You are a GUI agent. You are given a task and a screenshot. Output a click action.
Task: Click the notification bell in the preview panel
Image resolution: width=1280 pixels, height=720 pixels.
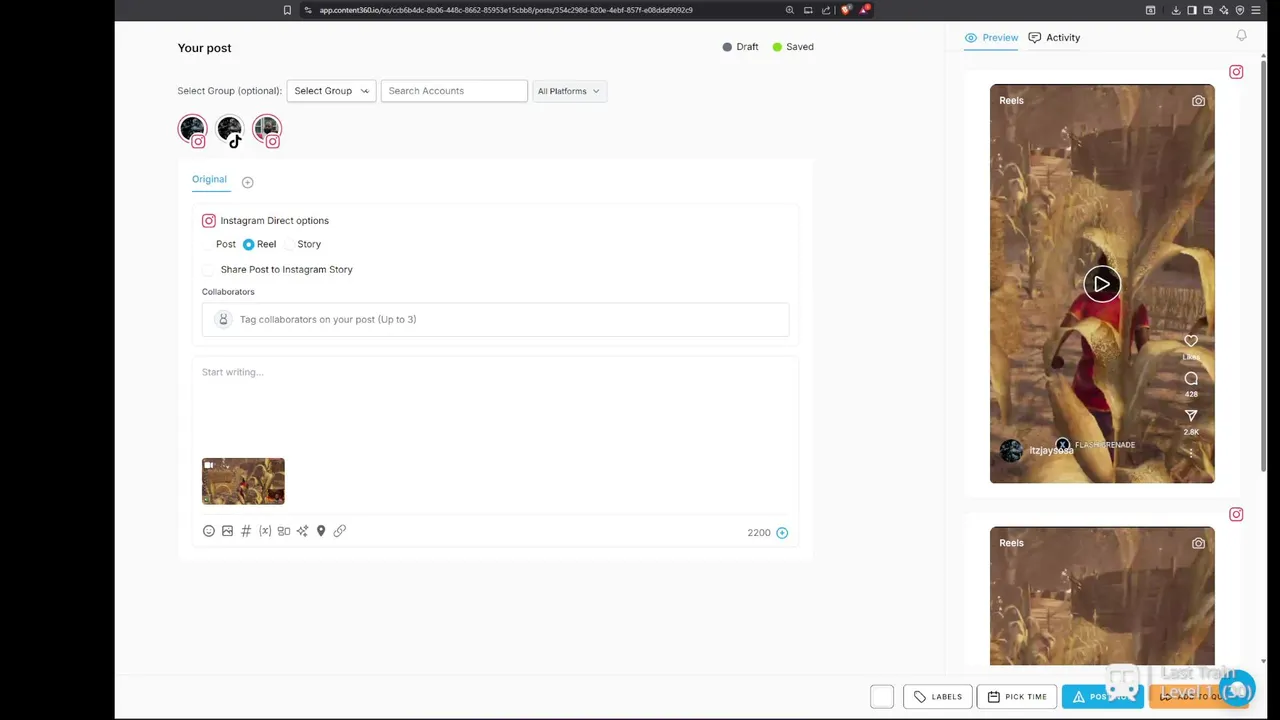[1241, 36]
